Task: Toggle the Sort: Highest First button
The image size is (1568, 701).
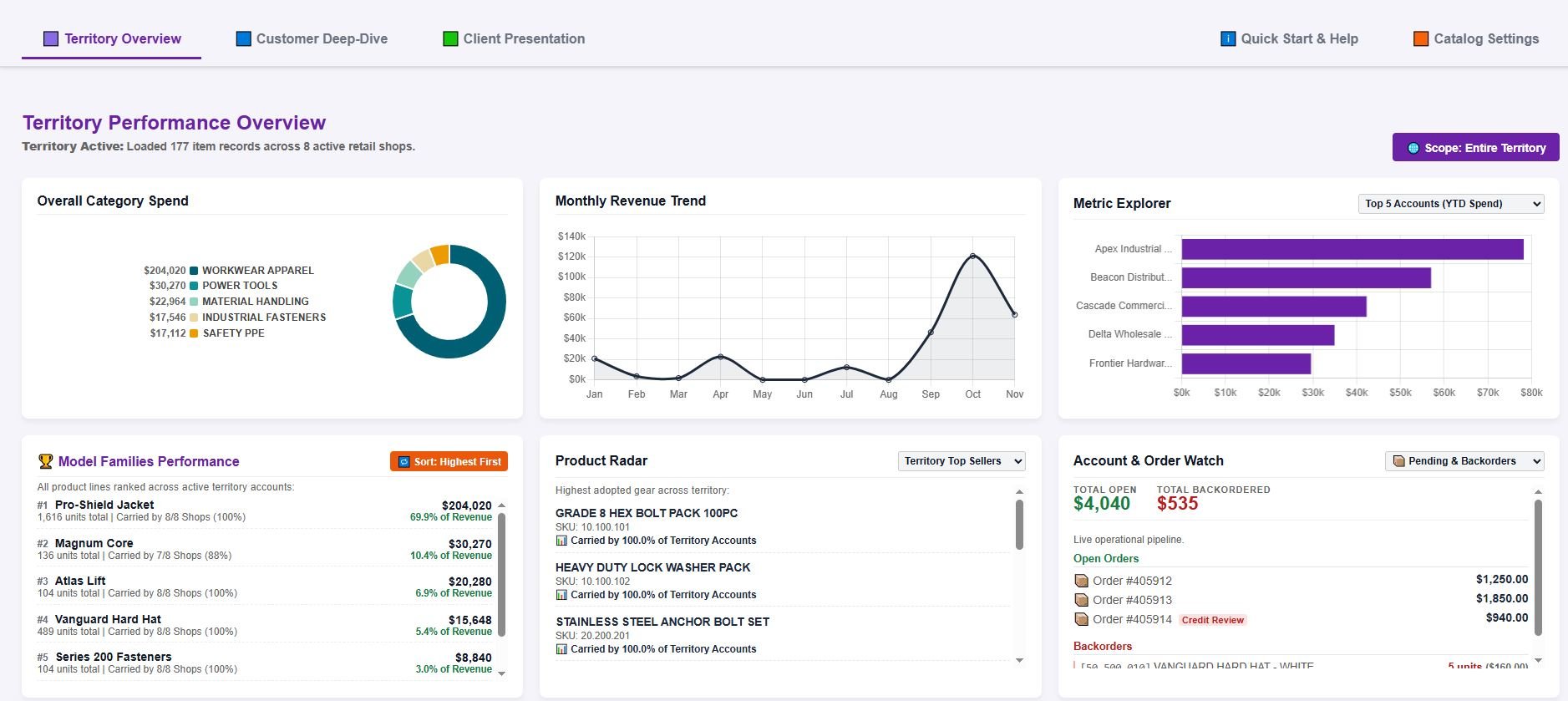Action: 449,462
